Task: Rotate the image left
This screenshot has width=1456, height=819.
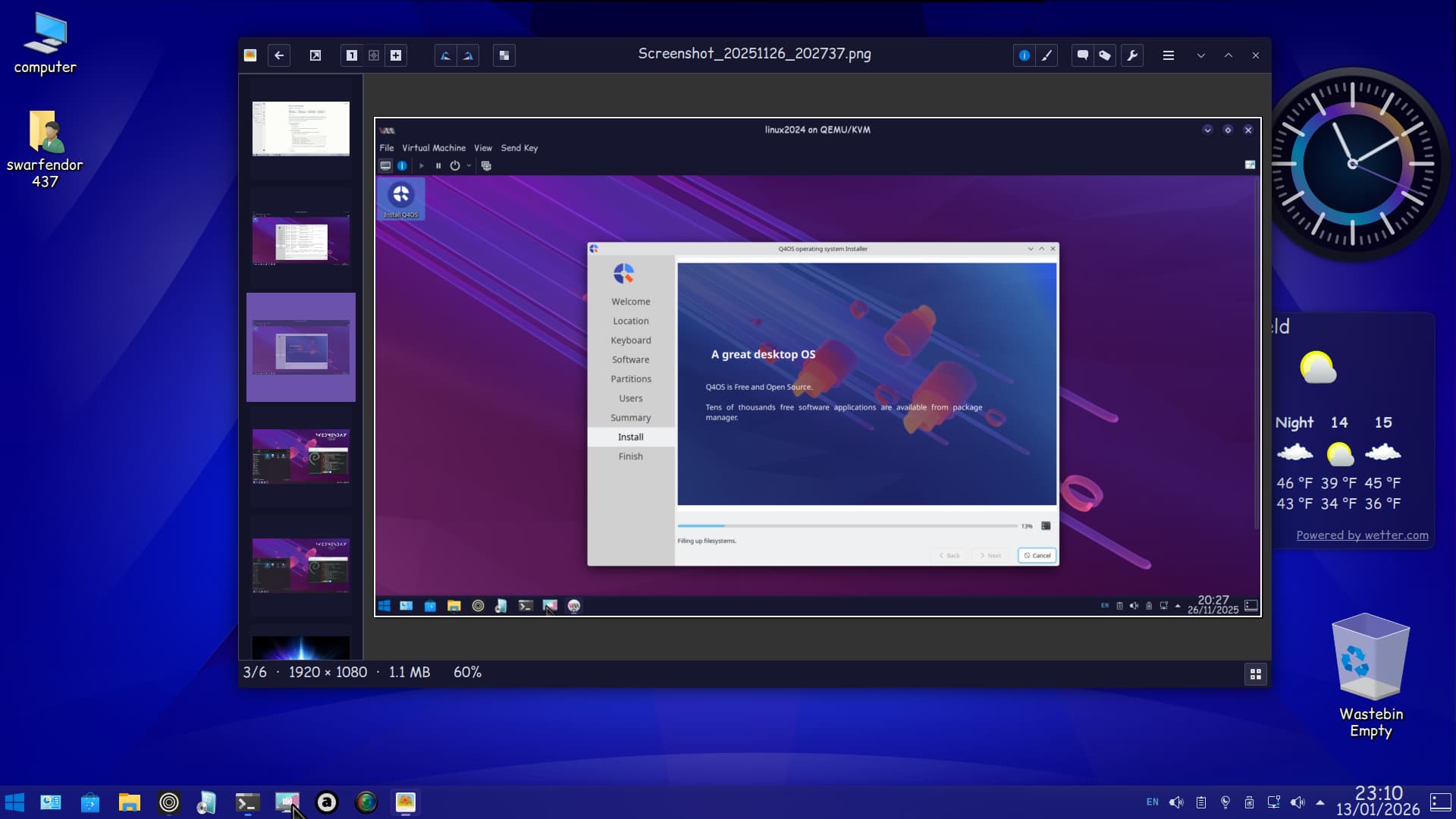Action: coord(446,55)
